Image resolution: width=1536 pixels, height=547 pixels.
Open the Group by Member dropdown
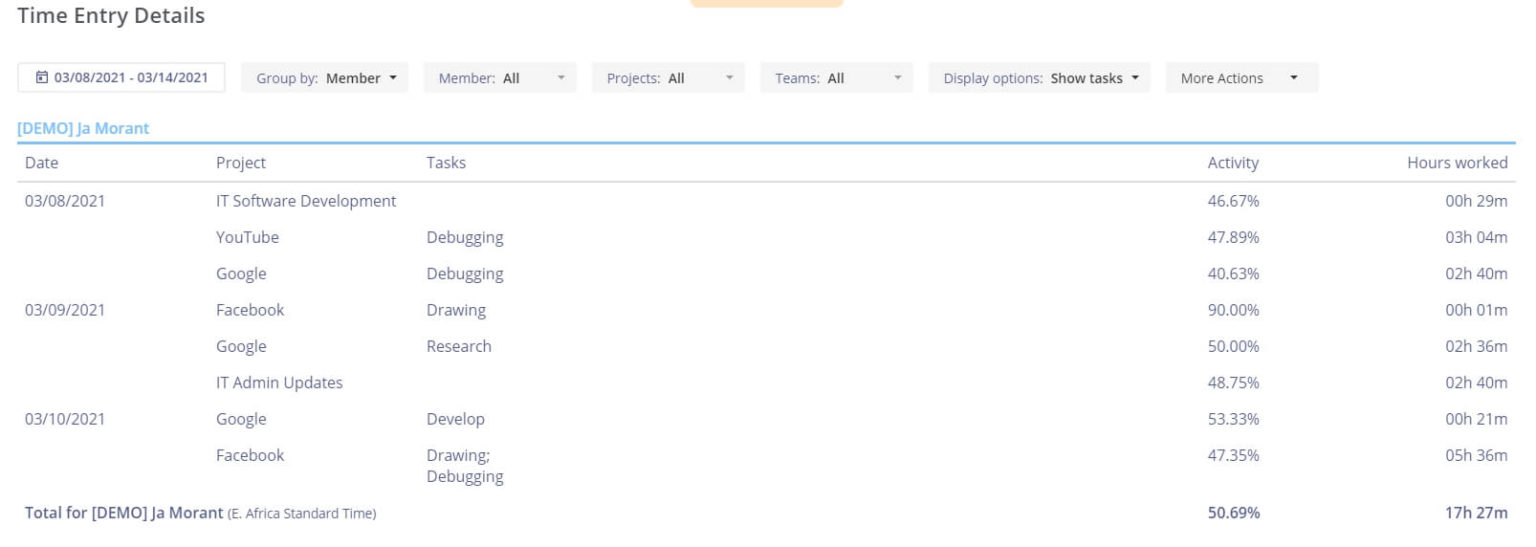coord(325,78)
